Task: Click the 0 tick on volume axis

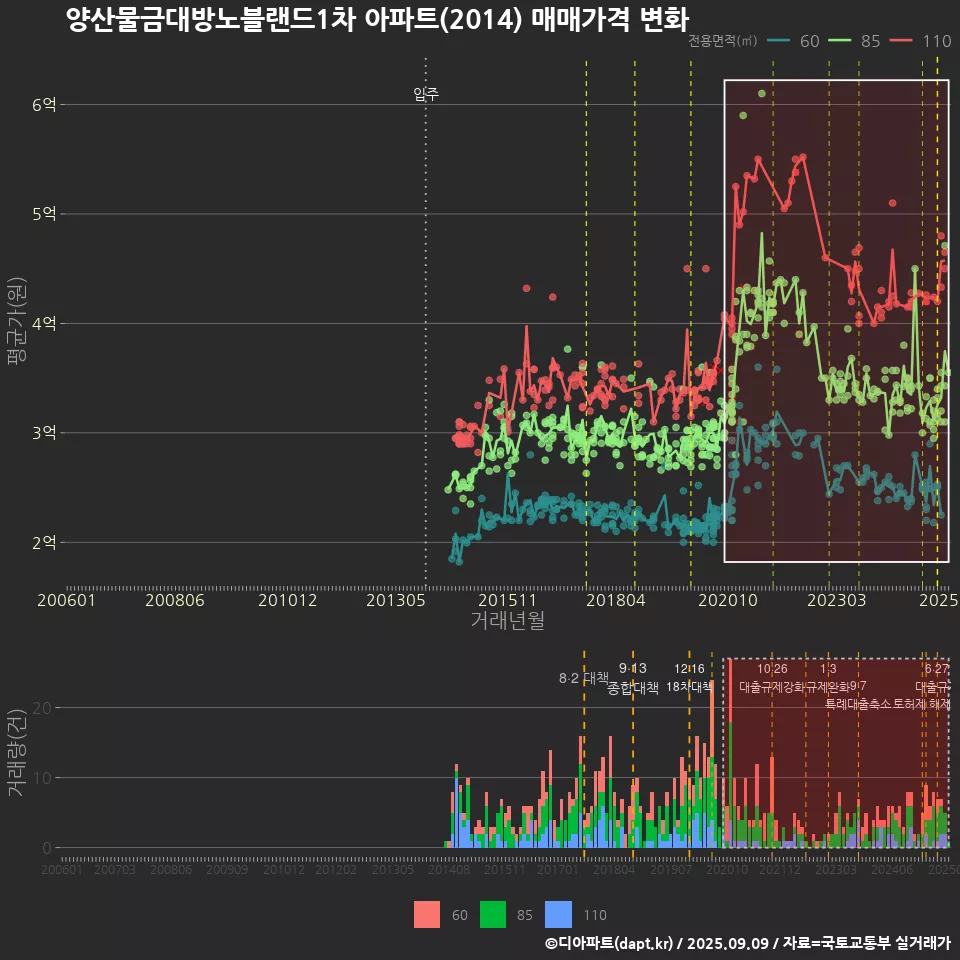Action: click(x=47, y=849)
